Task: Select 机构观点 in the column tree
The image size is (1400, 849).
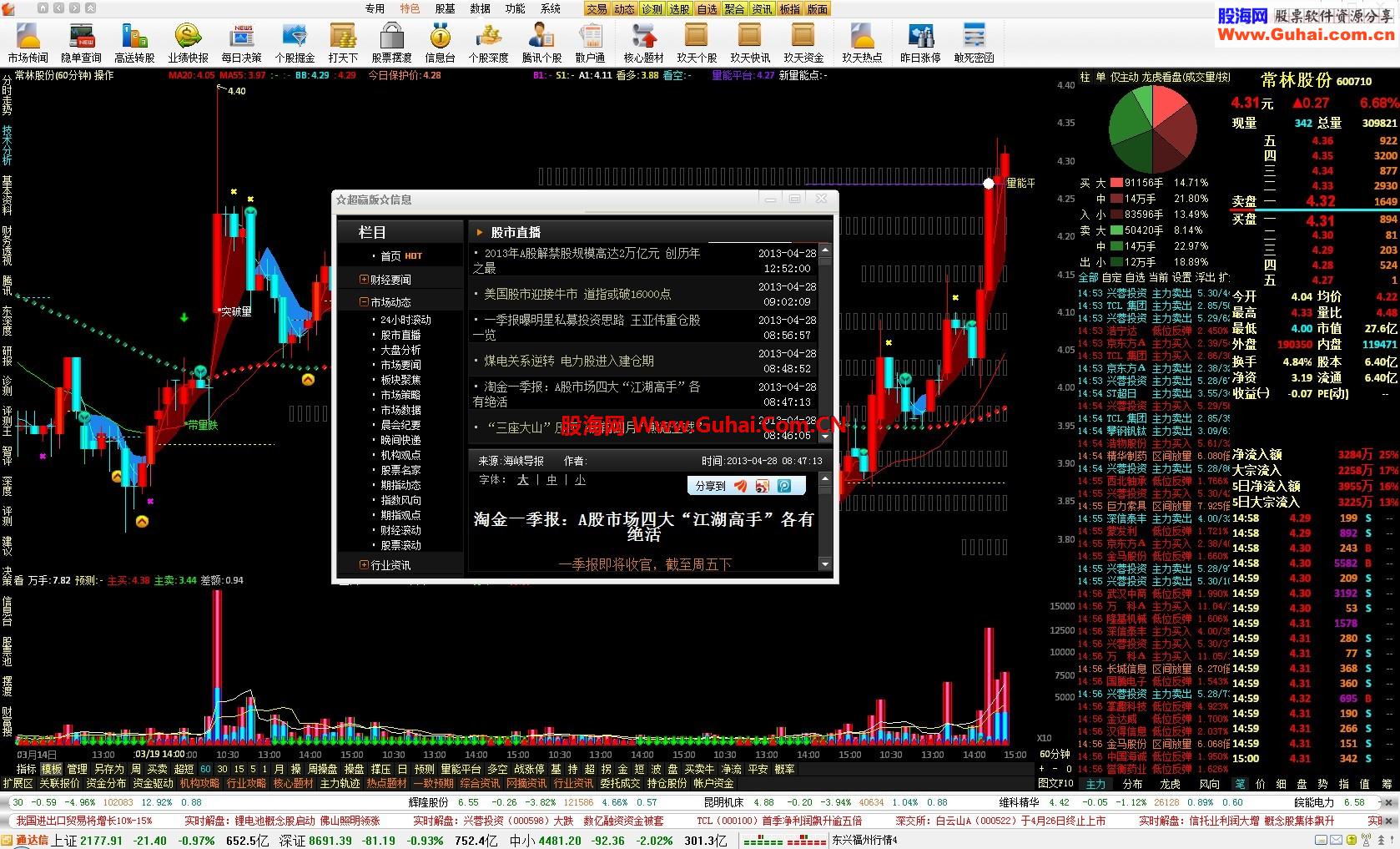Action: (x=400, y=455)
